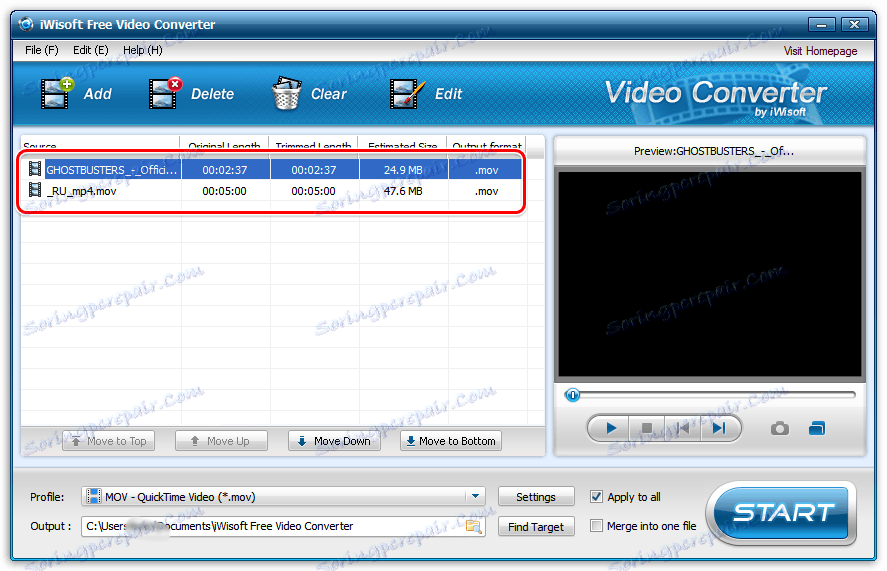Stop the preview playback
Image resolution: width=887 pixels, height=571 pixels.
tap(647, 428)
